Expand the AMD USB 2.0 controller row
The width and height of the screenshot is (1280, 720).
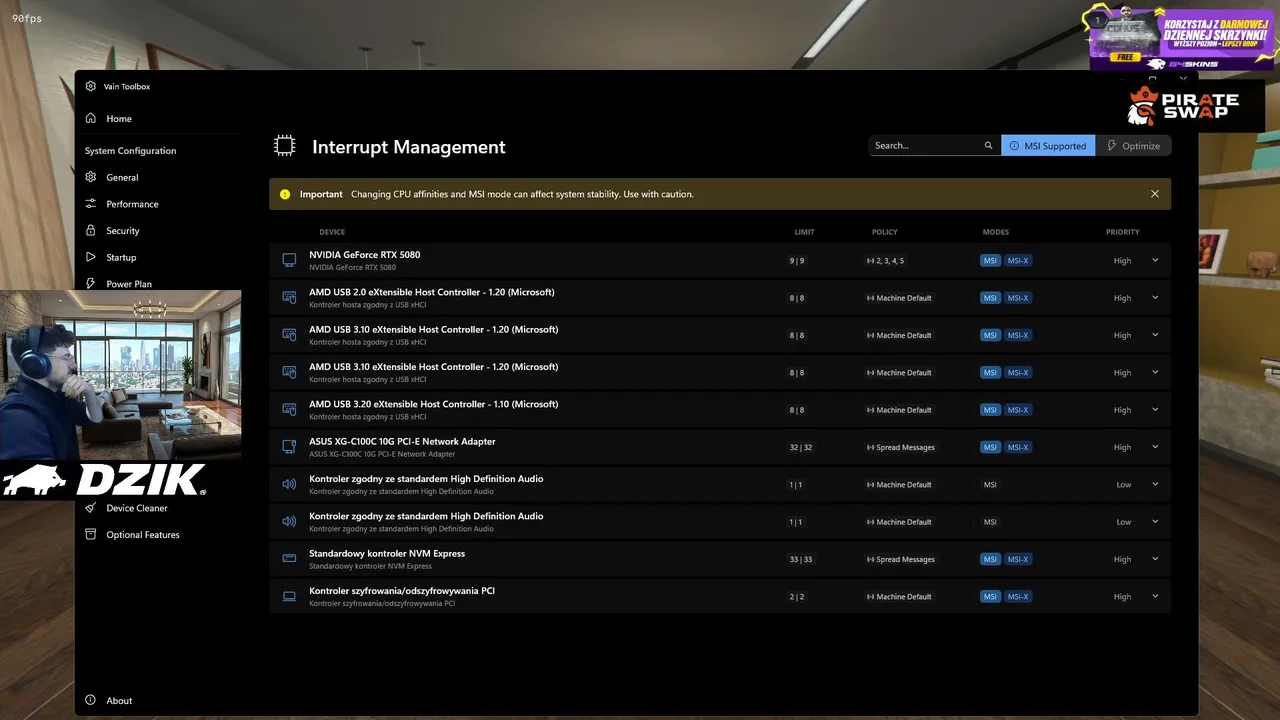click(x=1155, y=297)
